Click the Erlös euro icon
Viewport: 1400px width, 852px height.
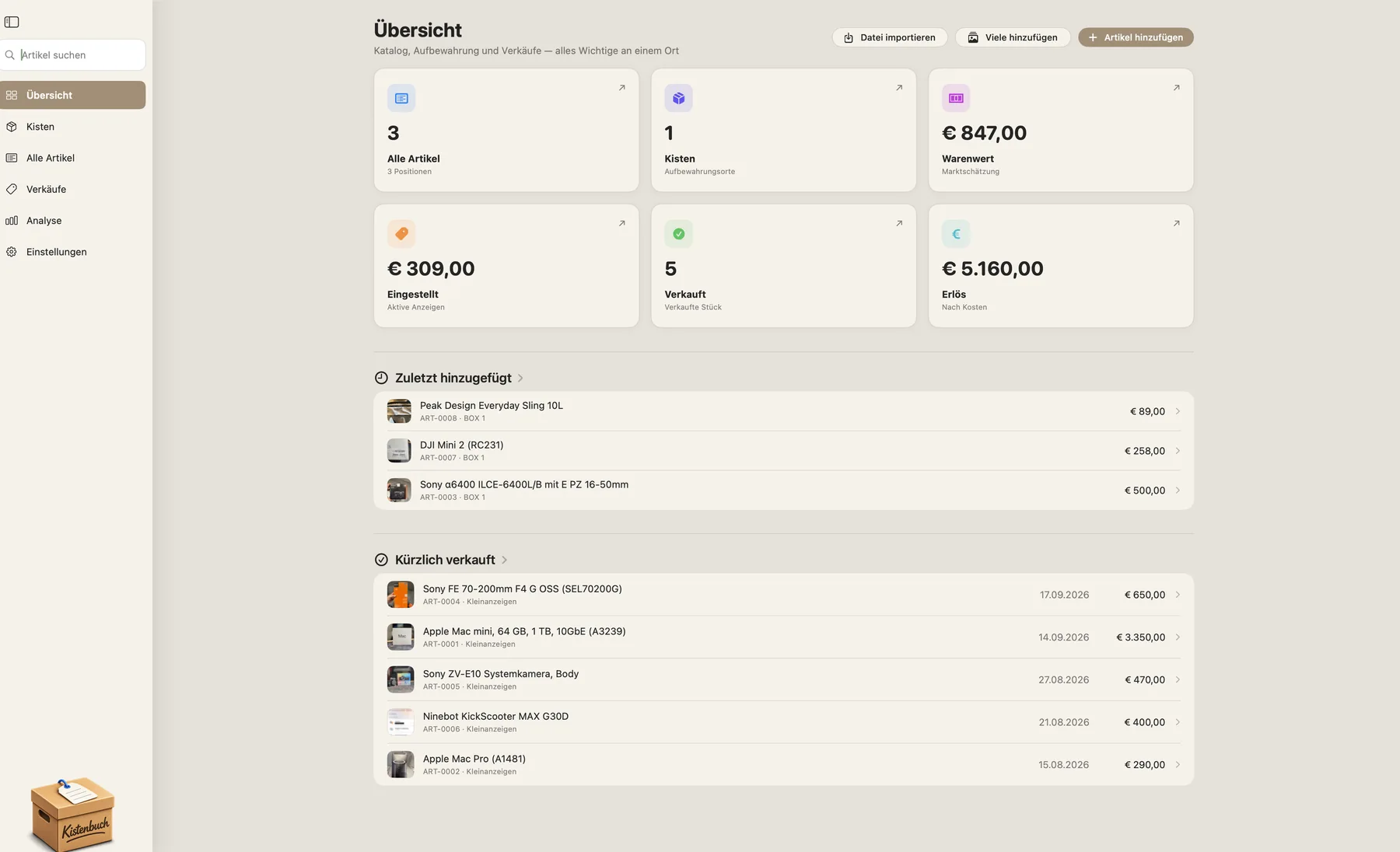956,234
